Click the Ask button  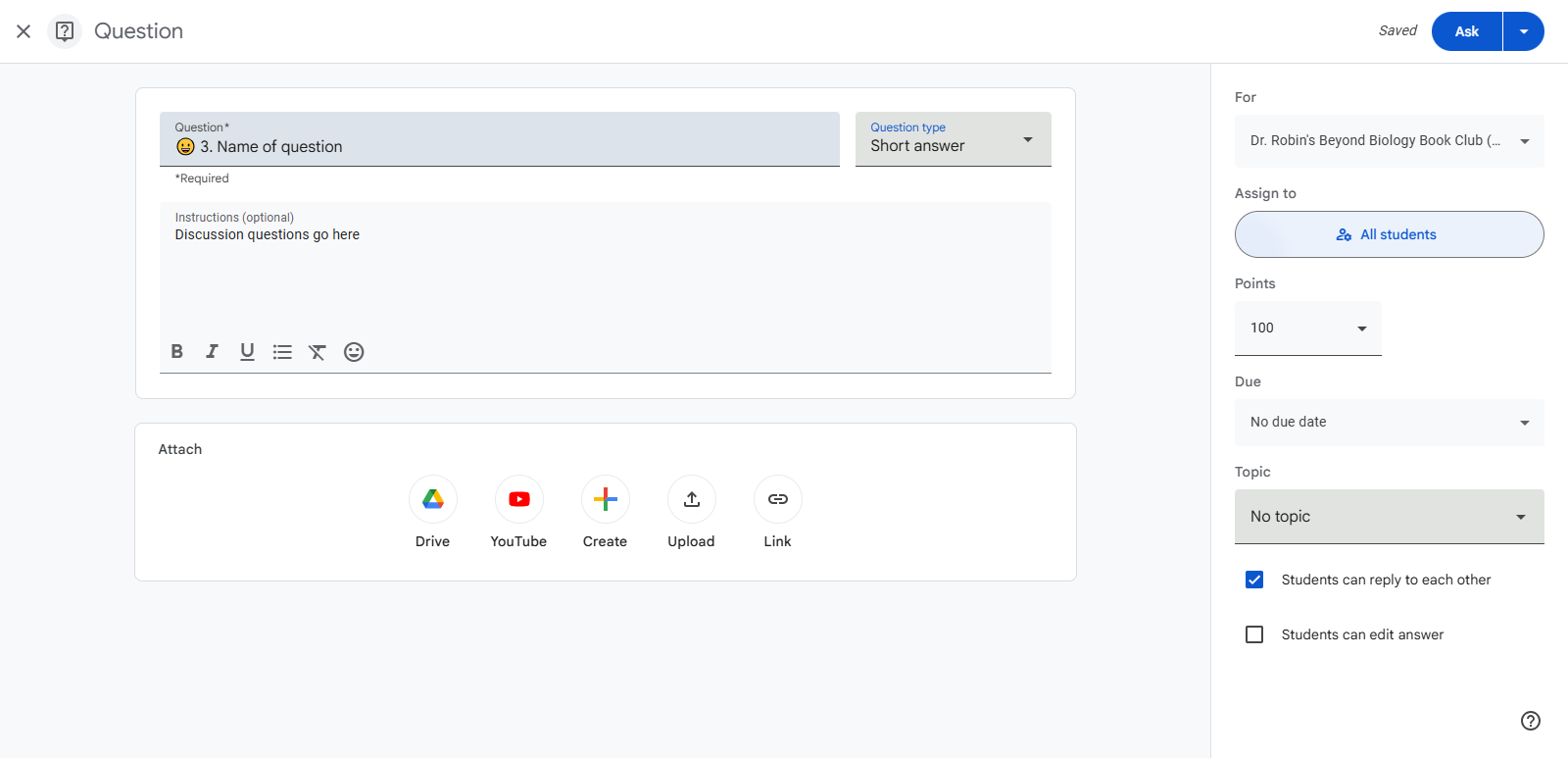click(x=1467, y=31)
